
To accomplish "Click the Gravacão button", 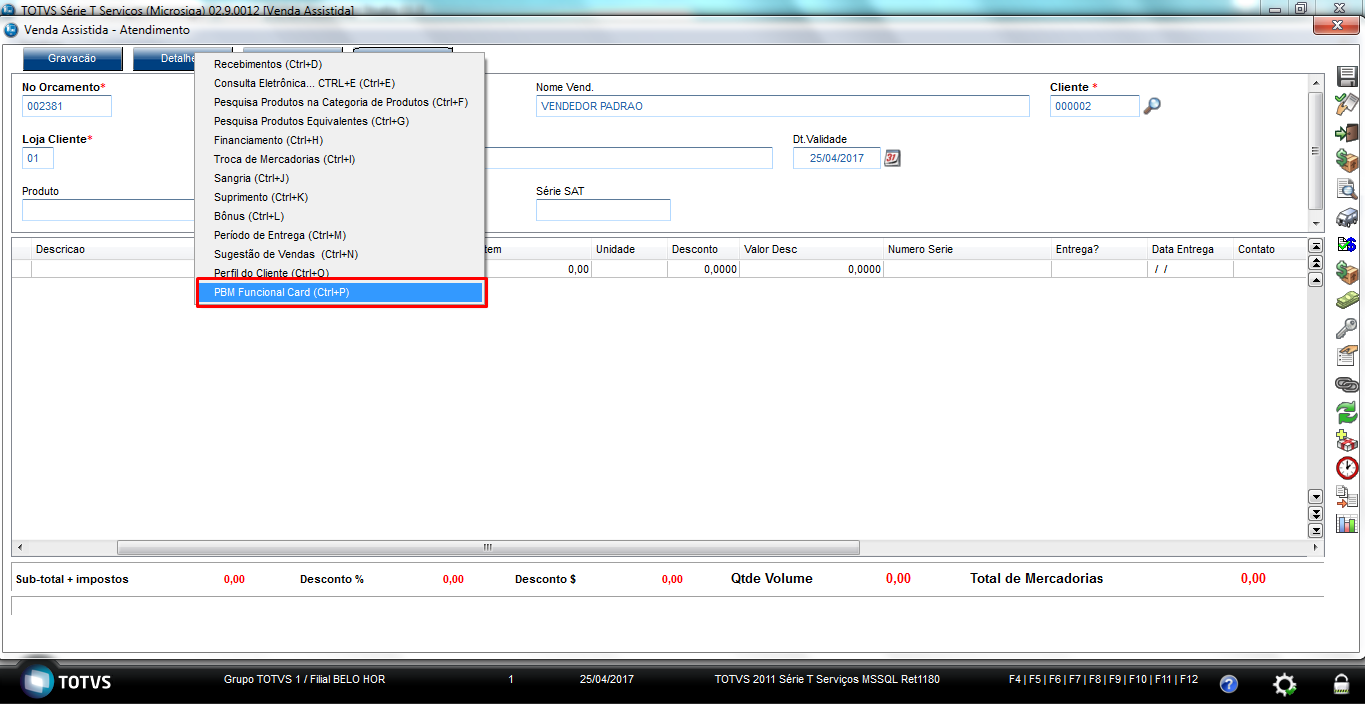I will [x=72, y=59].
